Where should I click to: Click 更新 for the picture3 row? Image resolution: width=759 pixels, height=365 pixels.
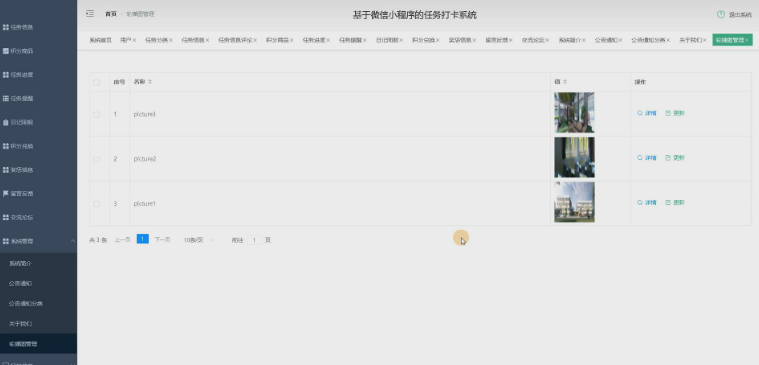tap(675, 113)
